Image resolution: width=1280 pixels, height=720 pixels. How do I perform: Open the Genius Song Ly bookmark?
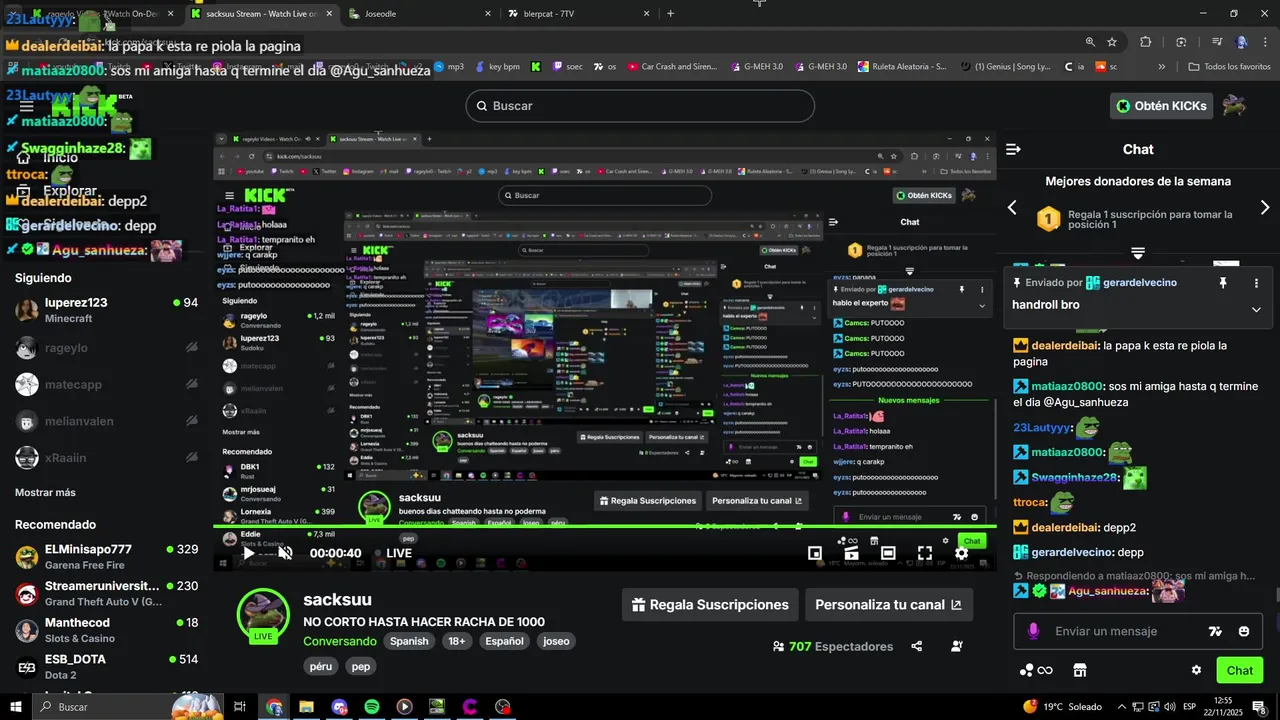coord(1005,67)
